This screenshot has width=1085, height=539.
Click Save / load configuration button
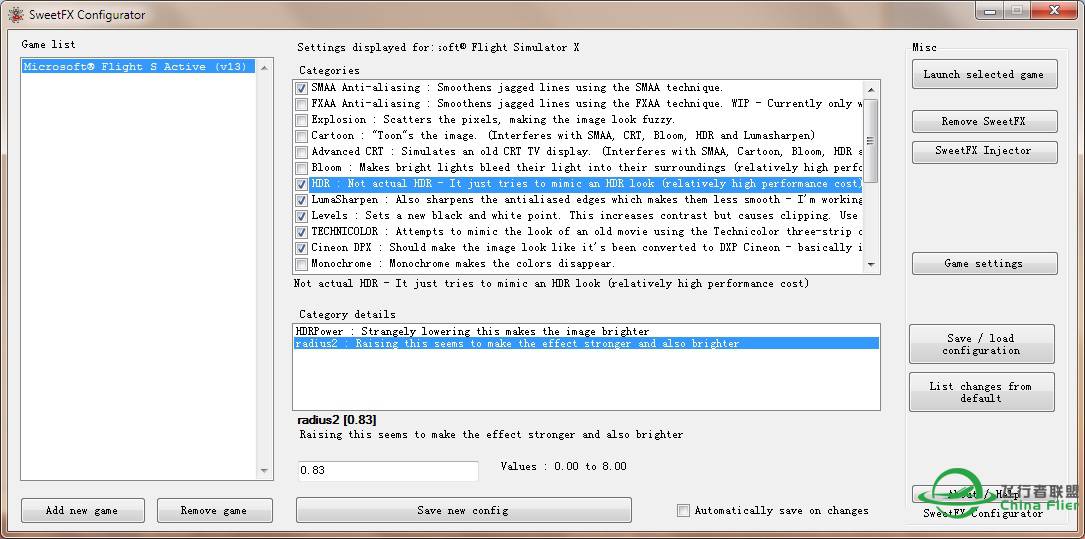pyautogui.click(x=981, y=344)
